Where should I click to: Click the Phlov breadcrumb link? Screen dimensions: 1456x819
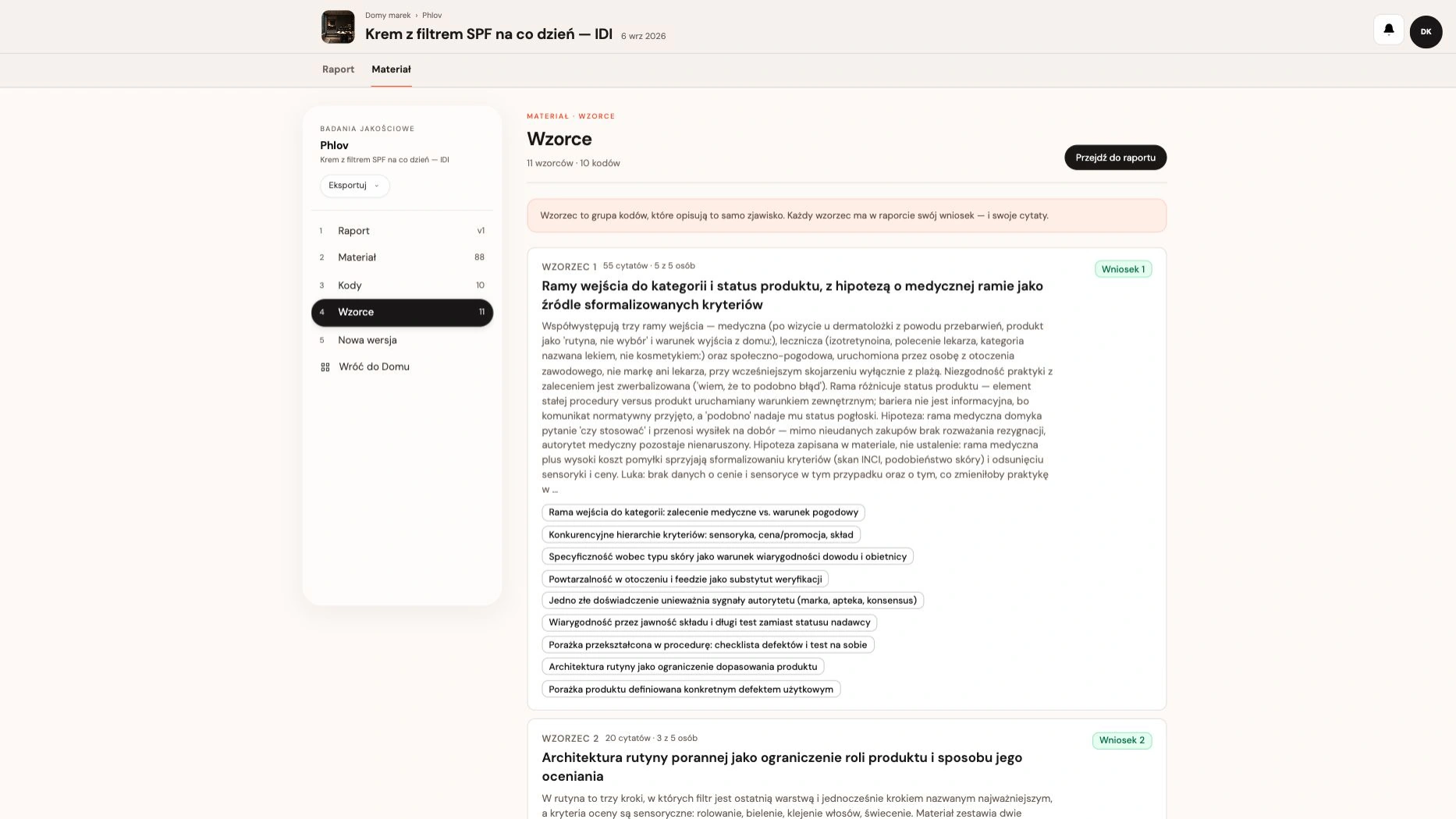pyautogui.click(x=432, y=16)
